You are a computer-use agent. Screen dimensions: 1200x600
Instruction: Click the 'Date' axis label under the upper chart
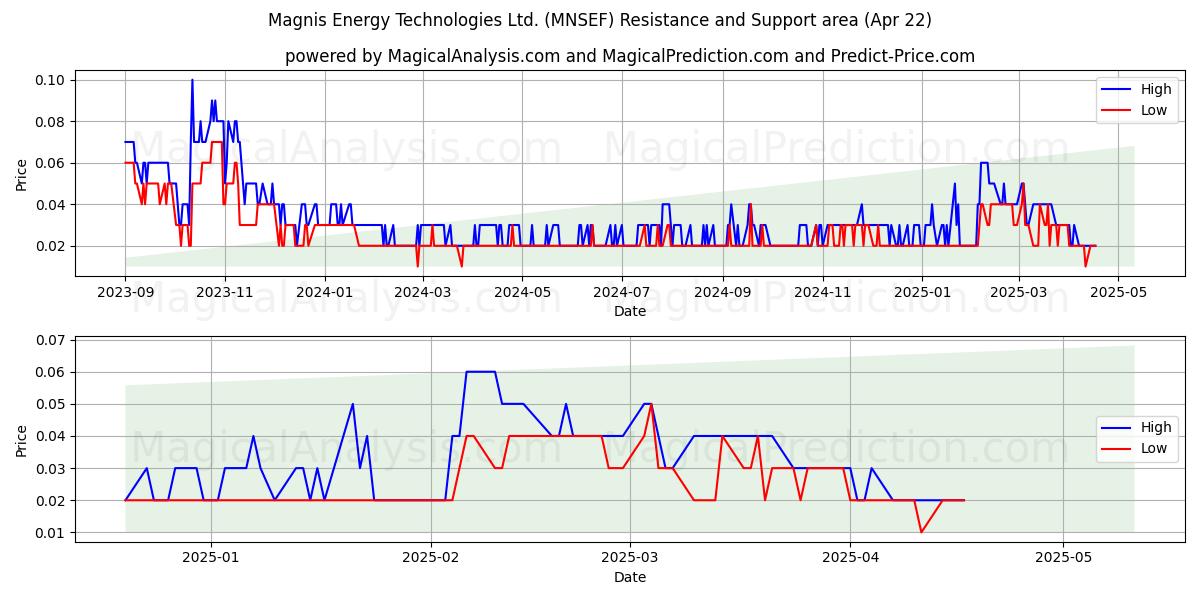pos(630,311)
